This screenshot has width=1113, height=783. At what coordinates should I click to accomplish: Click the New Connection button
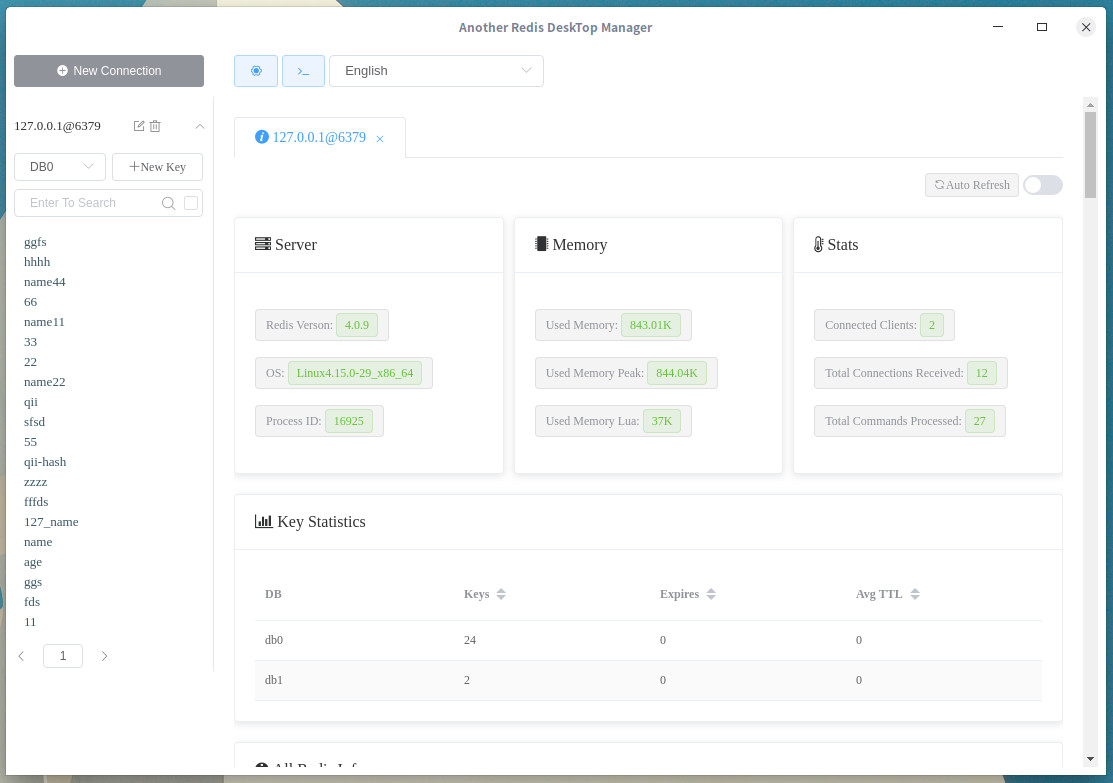point(109,71)
